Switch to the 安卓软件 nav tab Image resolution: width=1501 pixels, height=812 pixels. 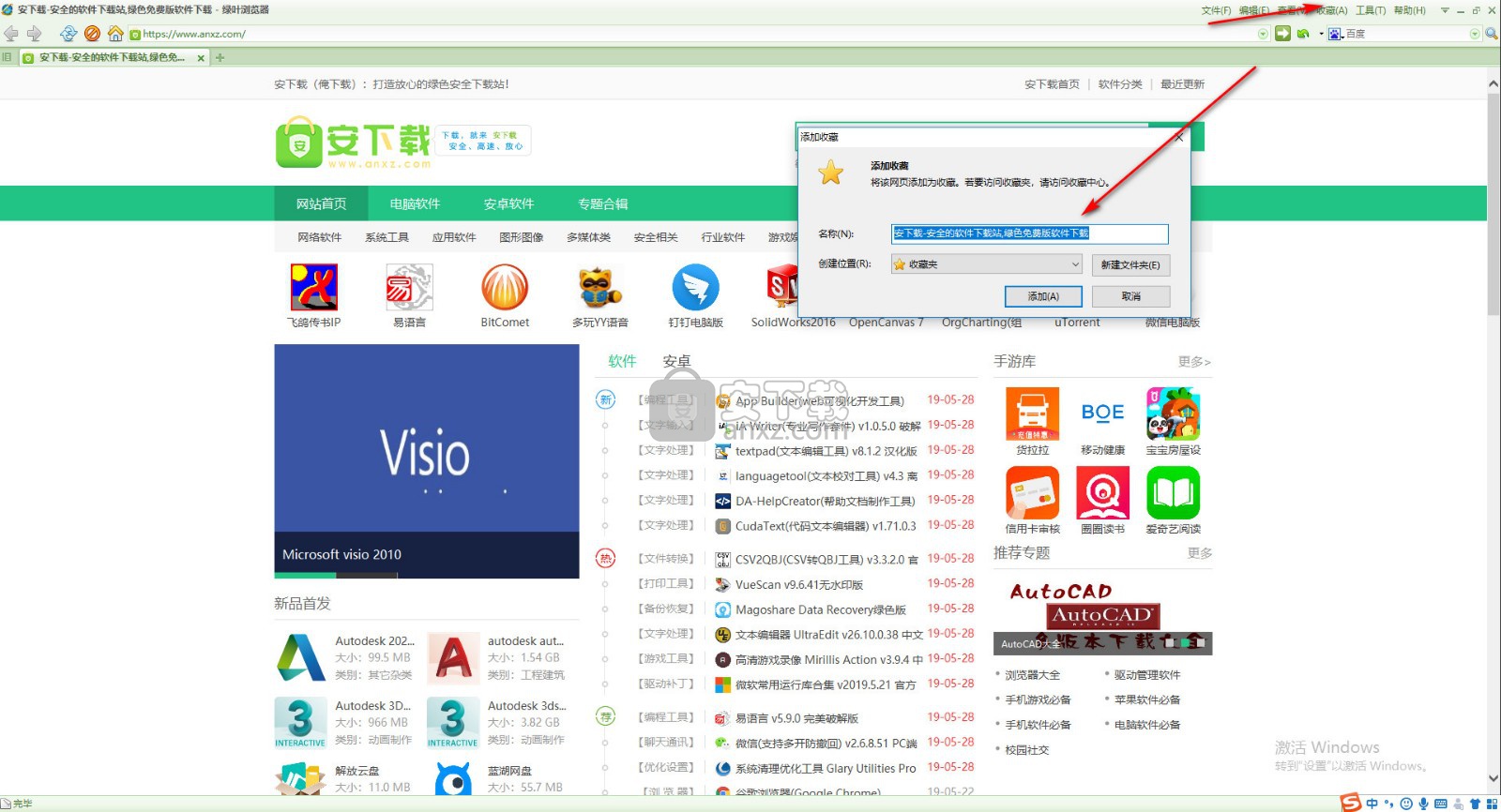(x=508, y=203)
